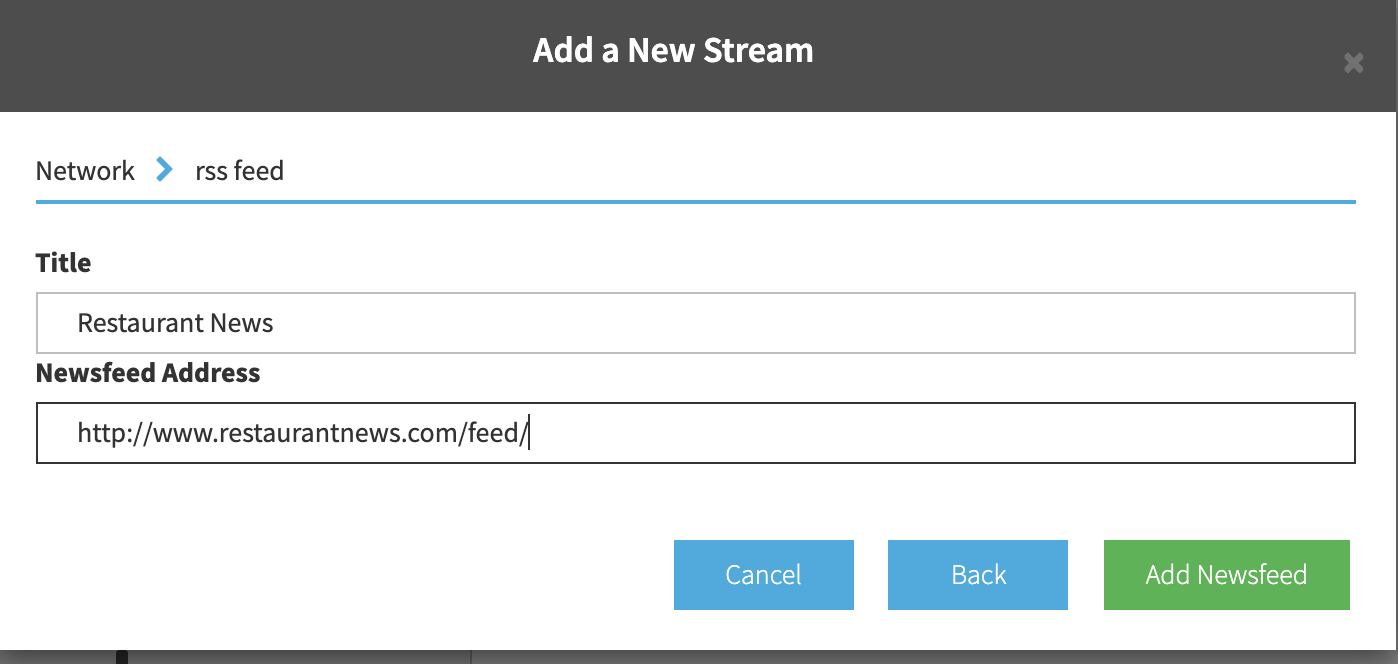Click the dark dialog header bar

699,56
